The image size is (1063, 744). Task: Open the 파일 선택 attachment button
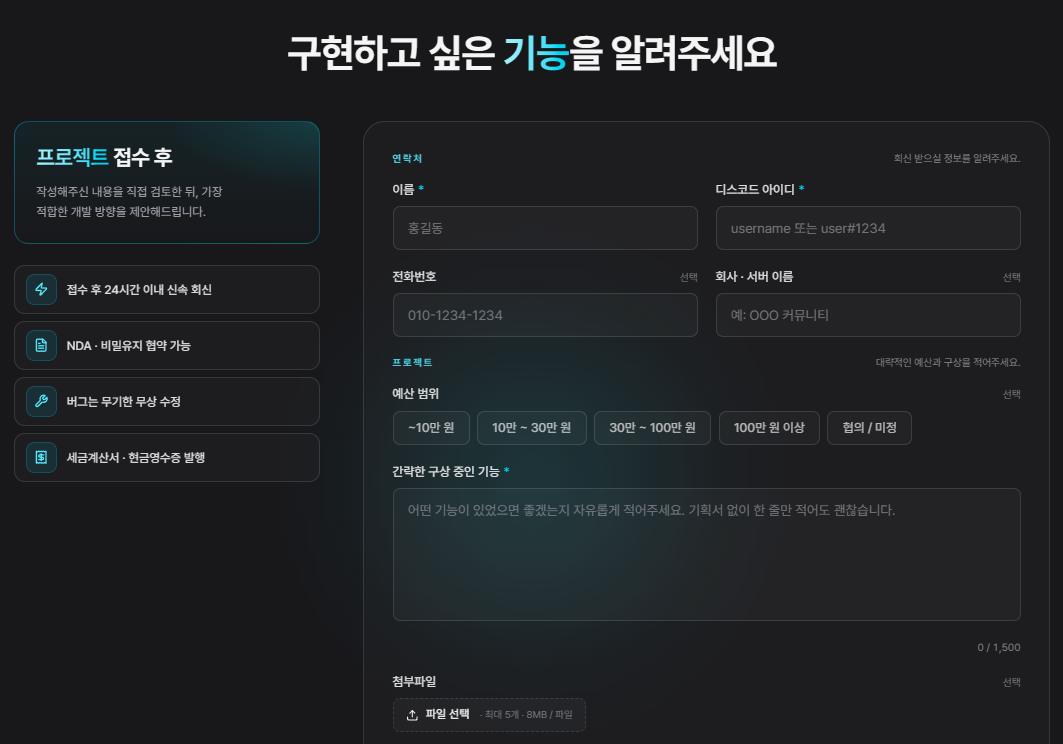tap(489, 715)
